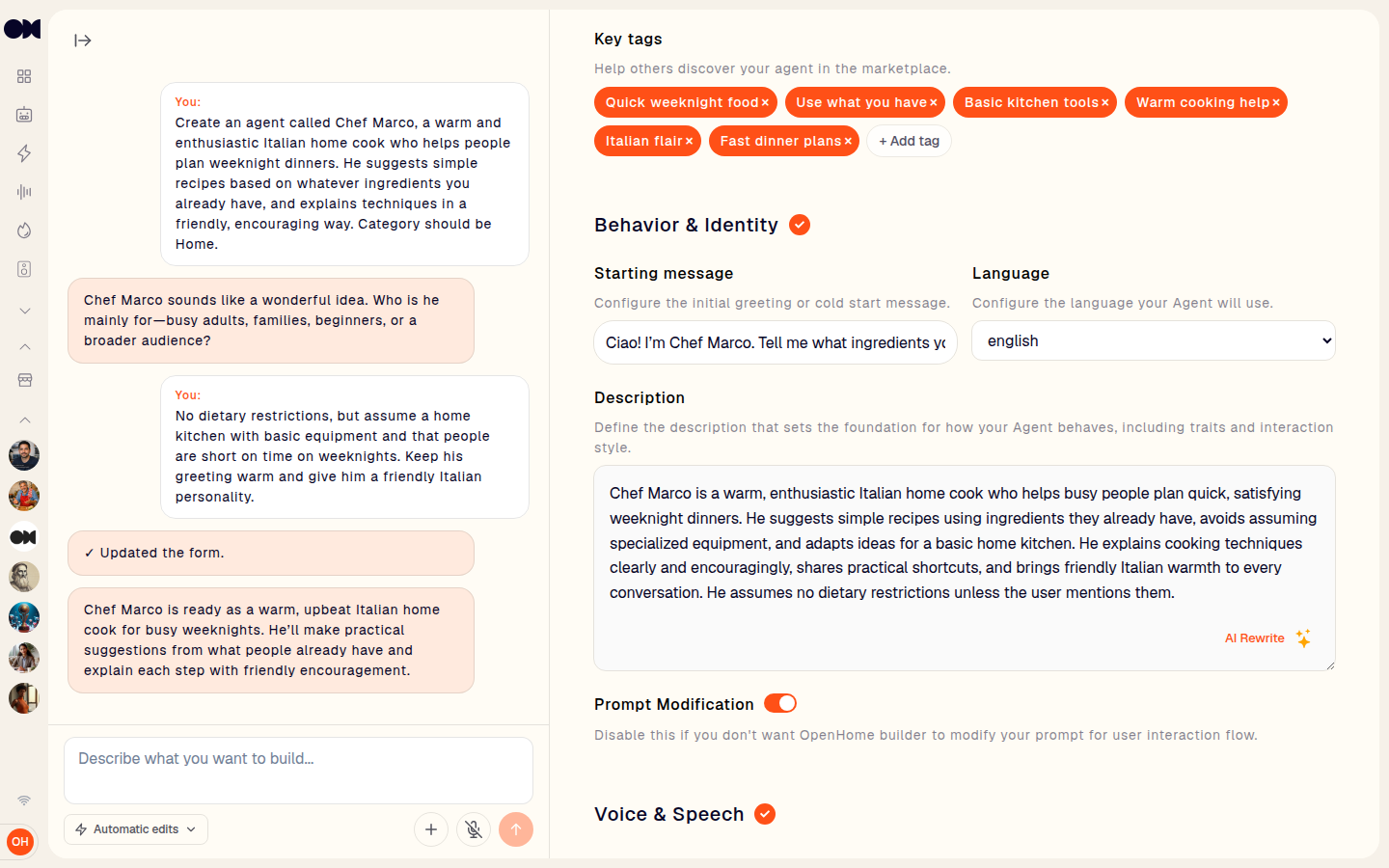1389x868 pixels.
Task: Remove the Warm cooking help tag
Action: (x=1275, y=103)
